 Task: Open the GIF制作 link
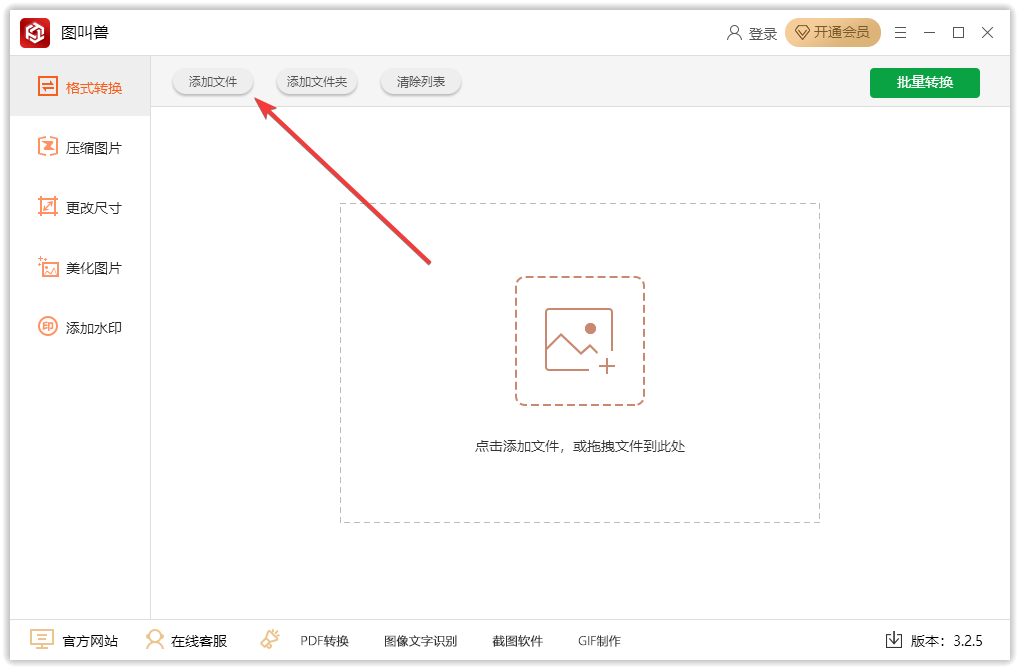[x=599, y=640]
